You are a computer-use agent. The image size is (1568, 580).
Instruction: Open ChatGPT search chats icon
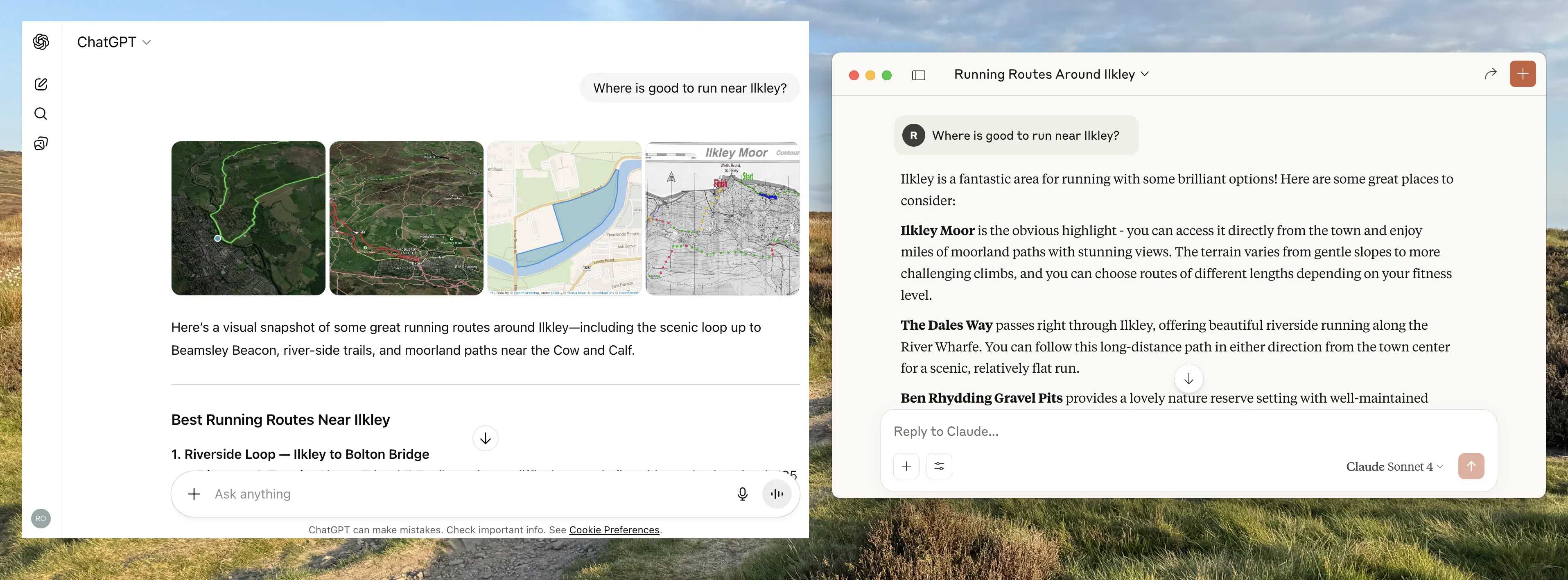[41, 114]
